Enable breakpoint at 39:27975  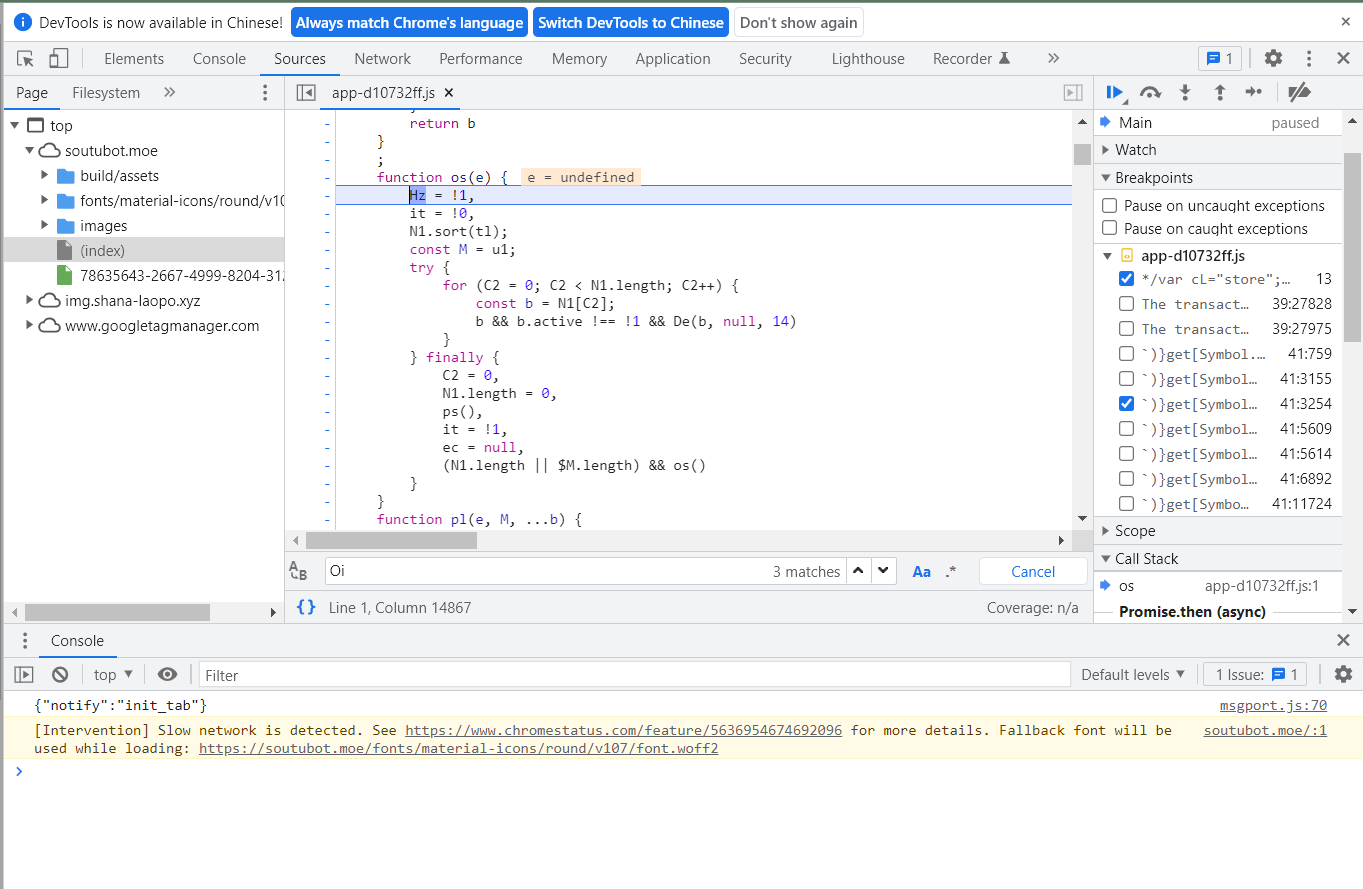click(1126, 329)
